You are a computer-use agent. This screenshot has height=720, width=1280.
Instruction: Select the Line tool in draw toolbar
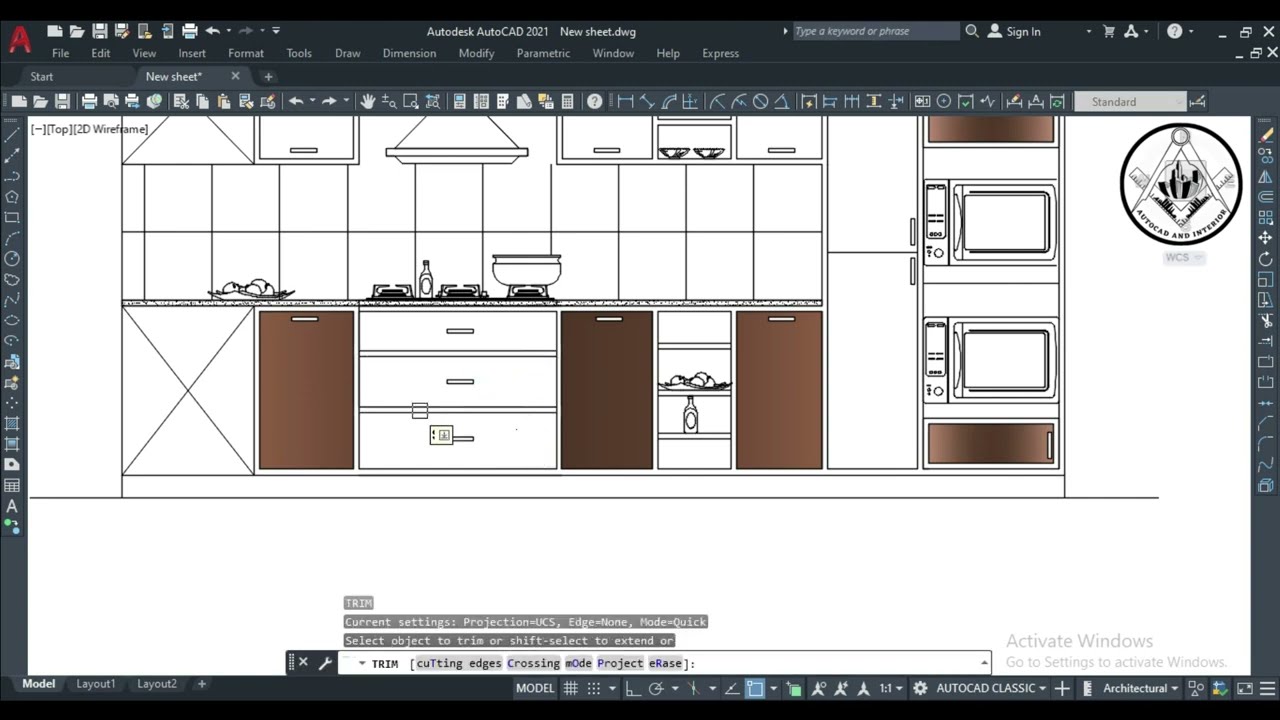[12, 133]
